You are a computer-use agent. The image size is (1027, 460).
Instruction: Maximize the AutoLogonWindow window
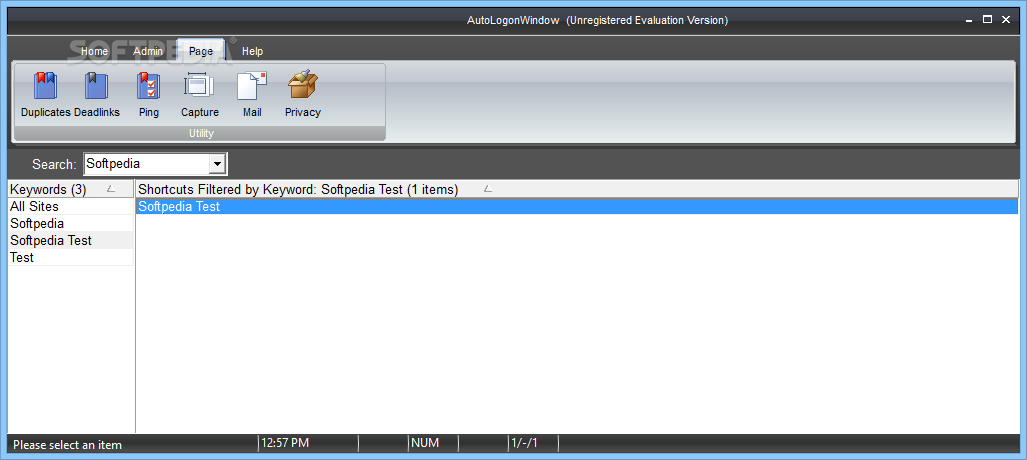click(987, 20)
